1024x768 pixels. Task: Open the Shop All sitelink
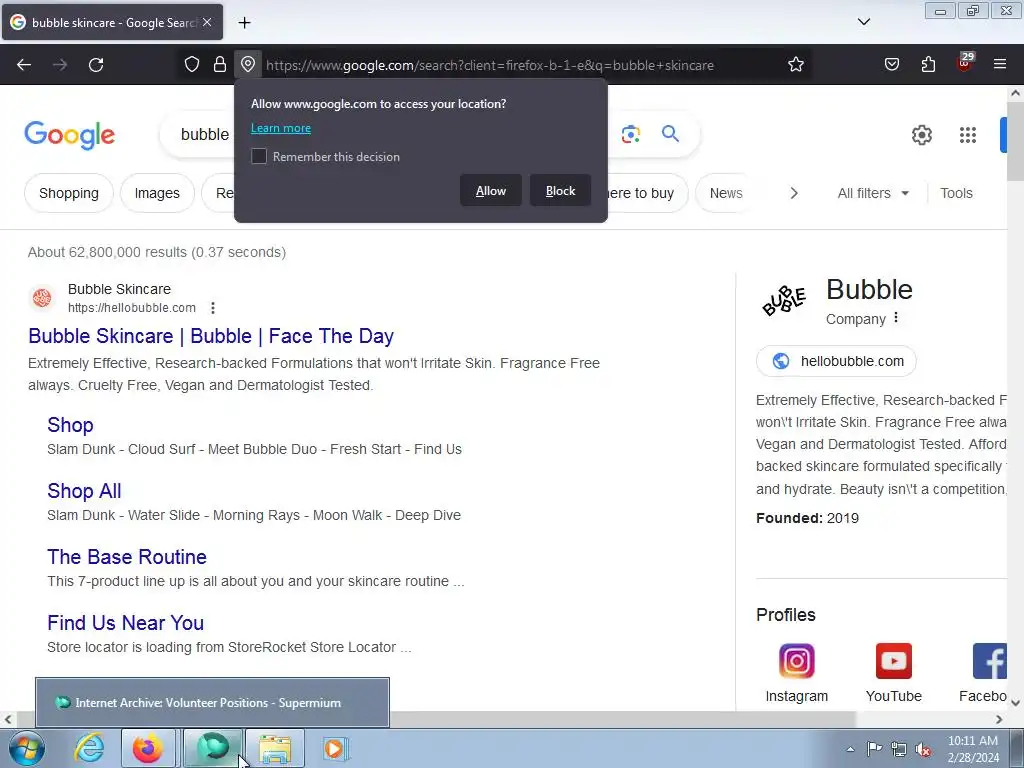[84, 490]
